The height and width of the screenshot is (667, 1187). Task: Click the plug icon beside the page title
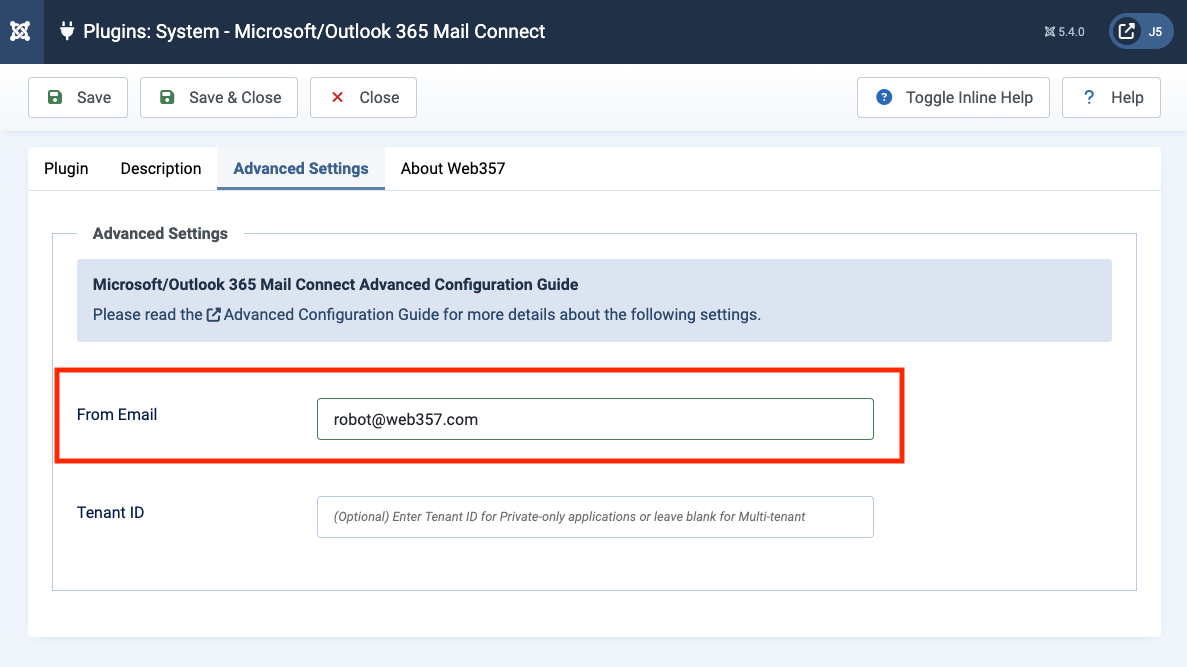point(67,31)
